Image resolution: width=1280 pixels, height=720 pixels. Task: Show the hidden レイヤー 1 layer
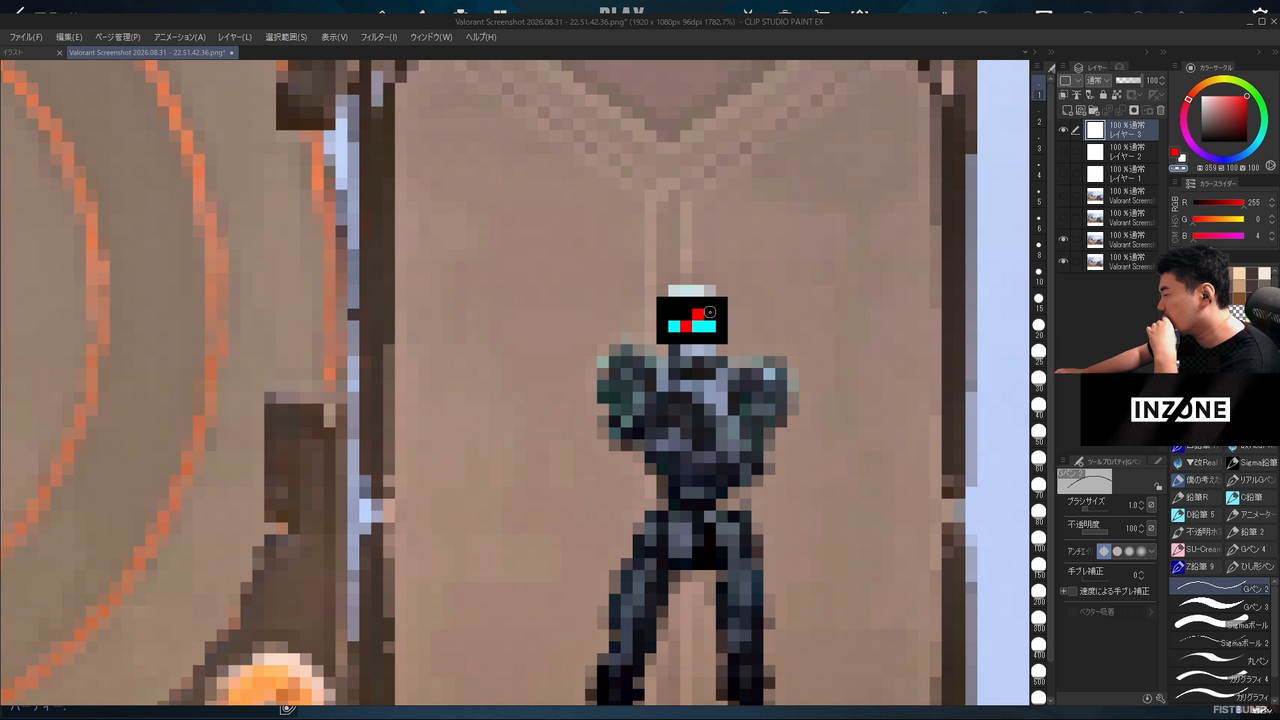(x=1063, y=174)
